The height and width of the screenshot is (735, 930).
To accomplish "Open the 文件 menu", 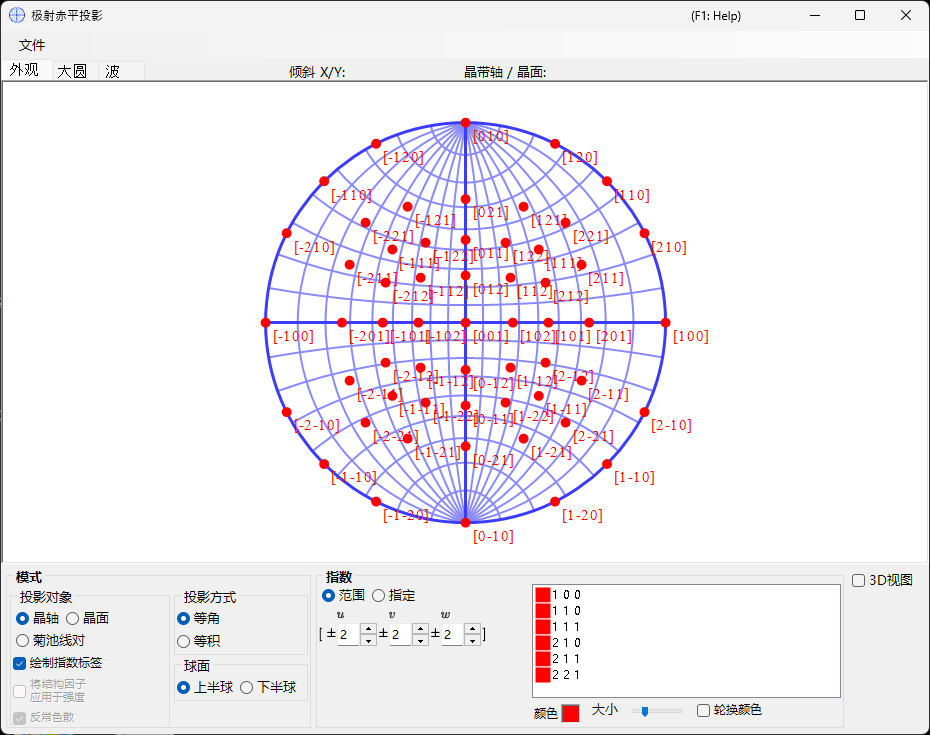I will pos(32,45).
